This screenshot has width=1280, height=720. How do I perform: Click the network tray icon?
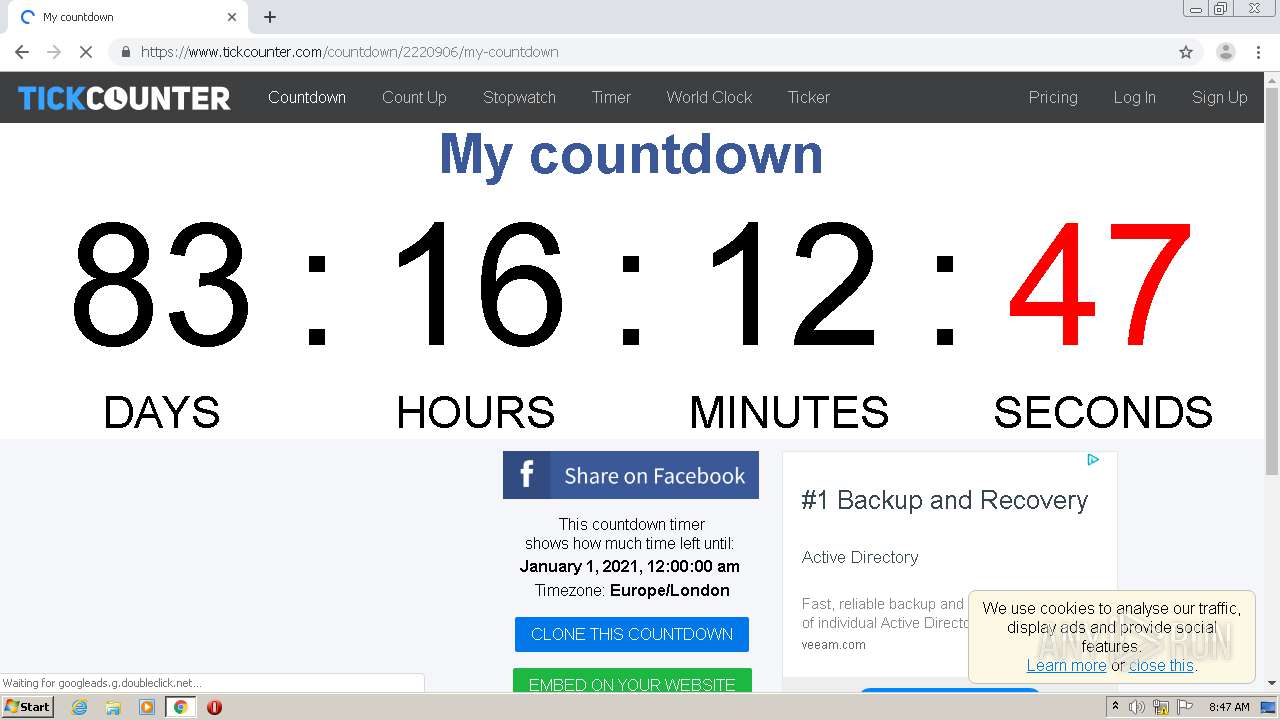tap(1161, 707)
